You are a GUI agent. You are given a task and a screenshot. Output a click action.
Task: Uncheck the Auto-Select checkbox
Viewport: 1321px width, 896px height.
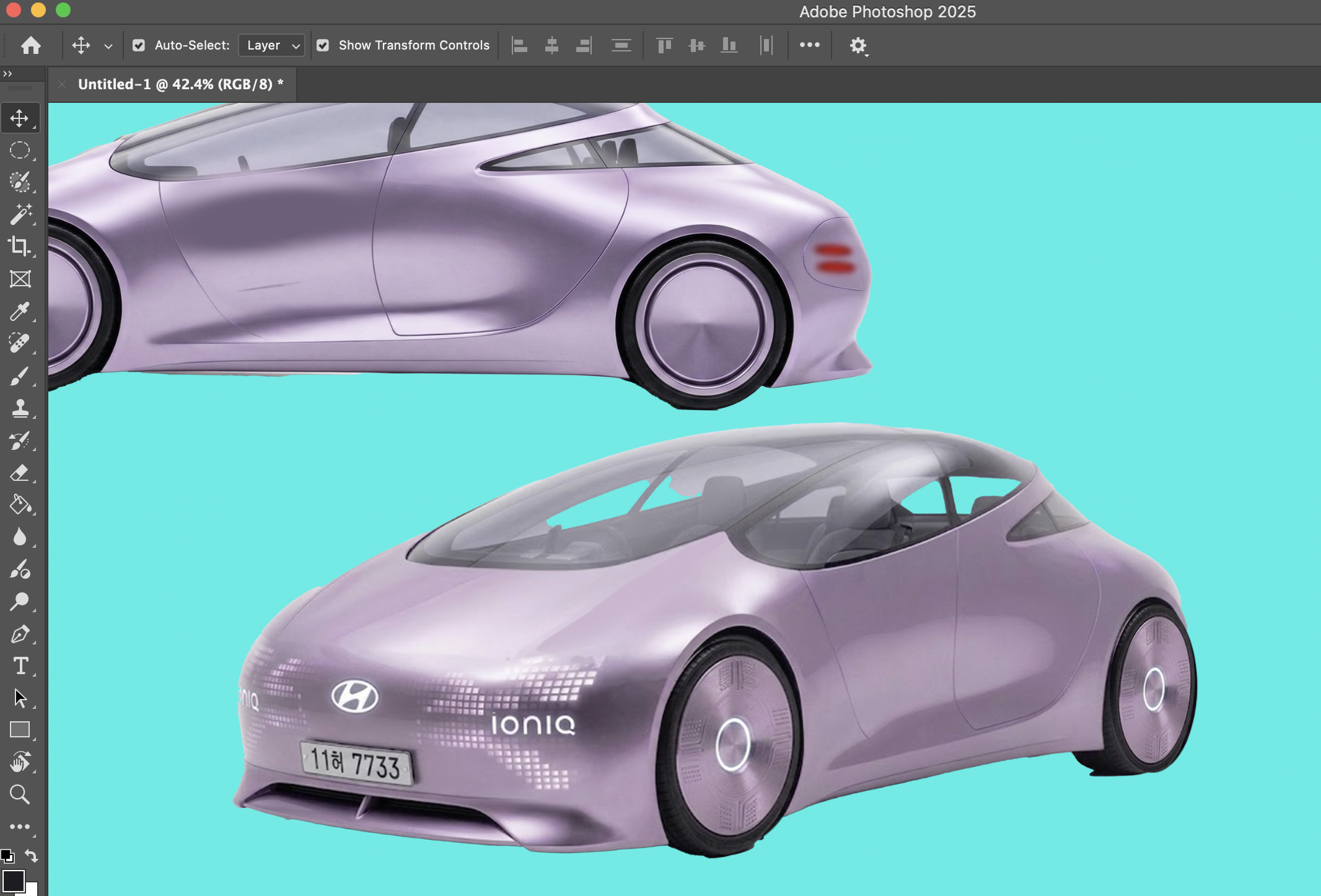[139, 45]
